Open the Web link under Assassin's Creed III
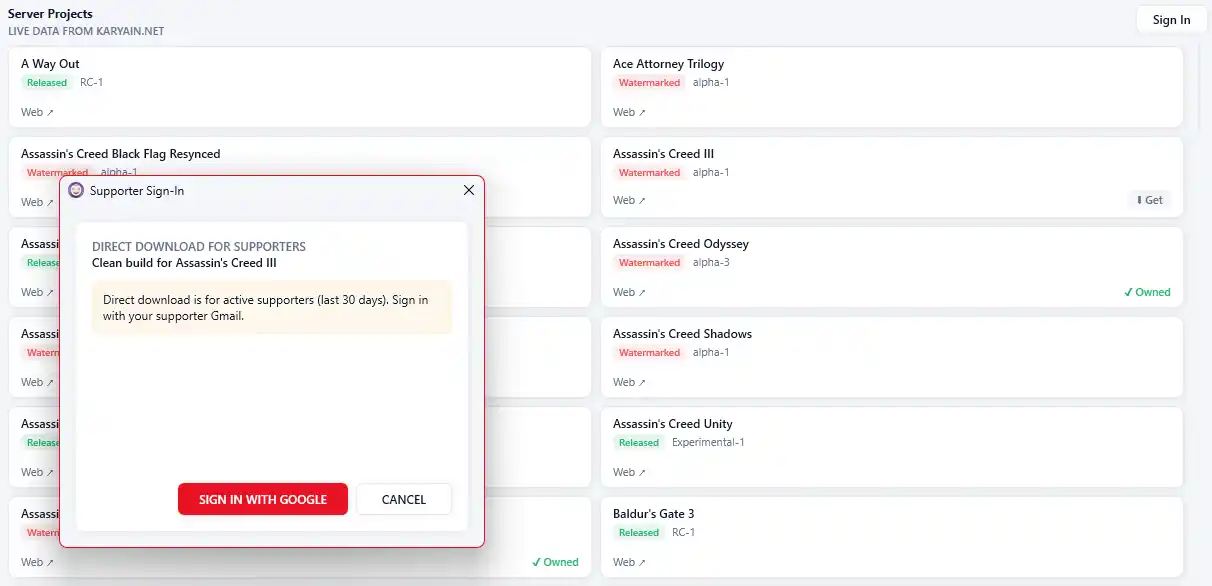The height and width of the screenshot is (586, 1212). coord(630,200)
